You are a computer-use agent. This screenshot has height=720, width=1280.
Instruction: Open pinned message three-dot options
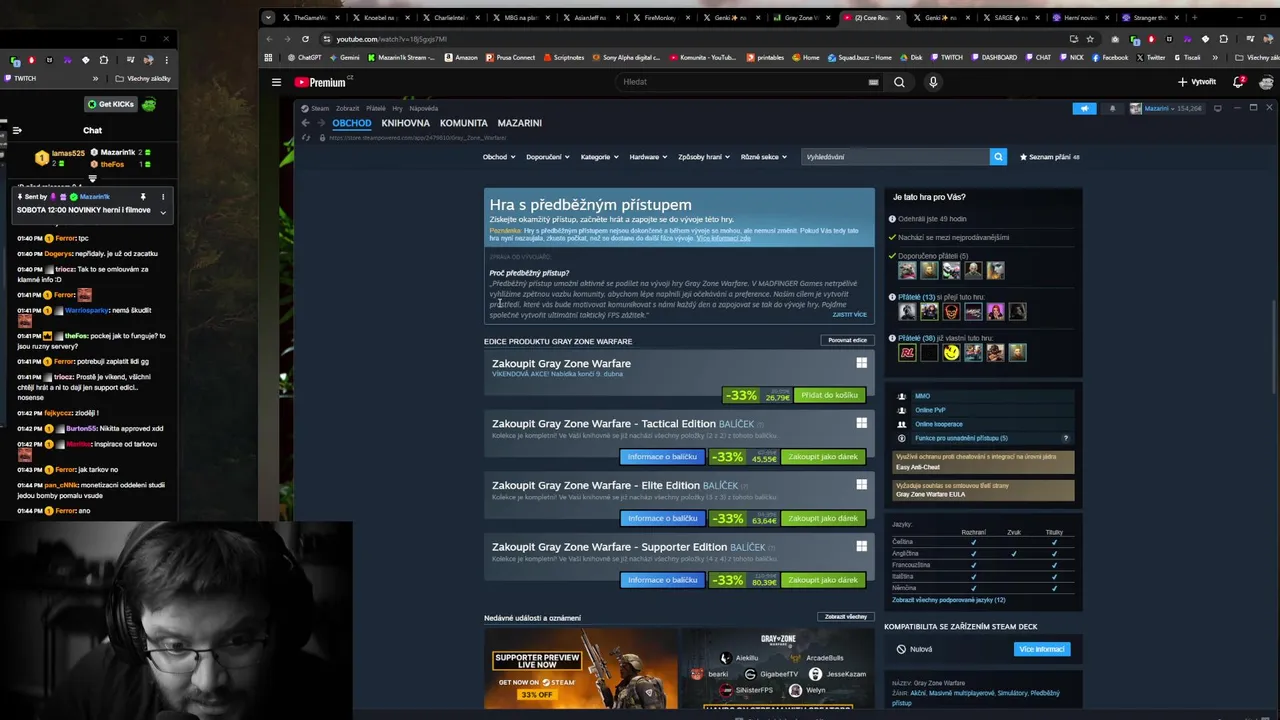(x=163, y=197)
